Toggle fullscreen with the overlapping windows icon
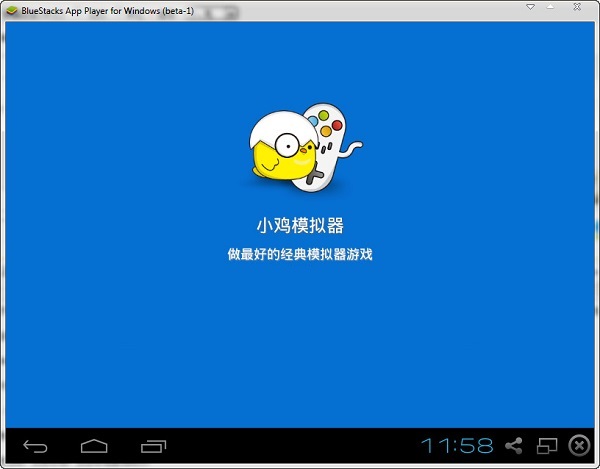Viewport: 600px width, 469px height. [x=547, y=446]
